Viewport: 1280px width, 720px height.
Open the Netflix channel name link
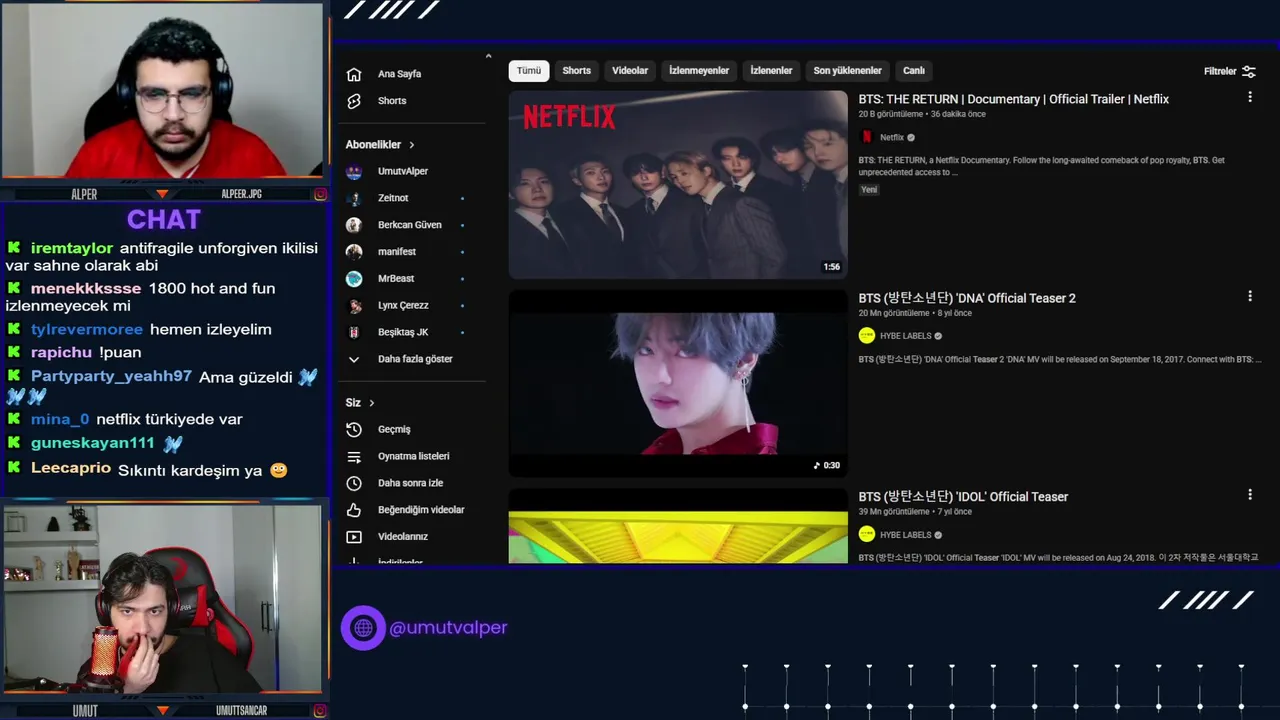[892, 138]
